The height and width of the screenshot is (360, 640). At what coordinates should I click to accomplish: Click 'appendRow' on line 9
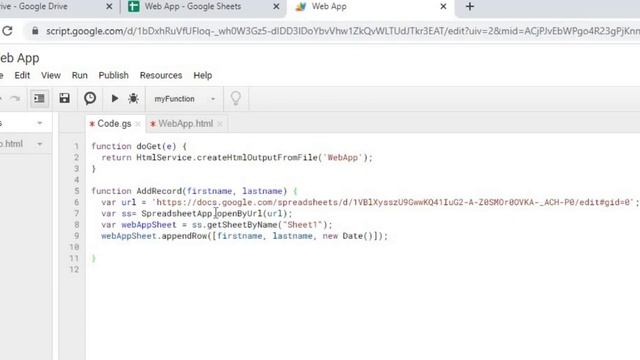point(184,236)
